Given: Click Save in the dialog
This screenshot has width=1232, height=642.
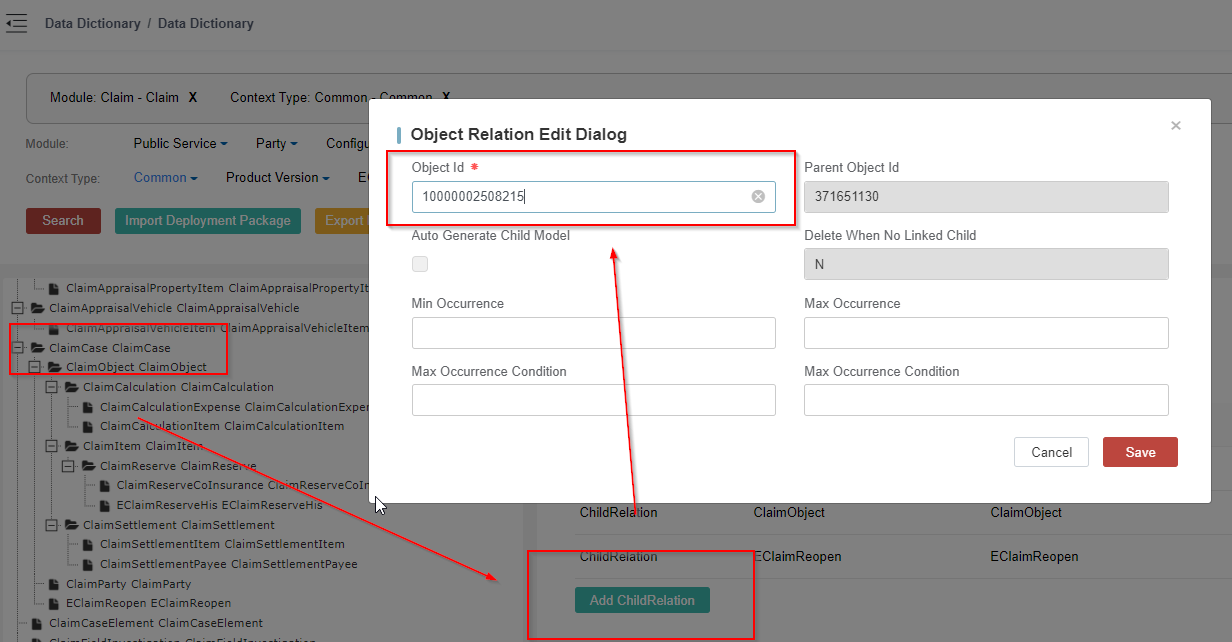Looking at the screenshot, I should coord(1140,452).
